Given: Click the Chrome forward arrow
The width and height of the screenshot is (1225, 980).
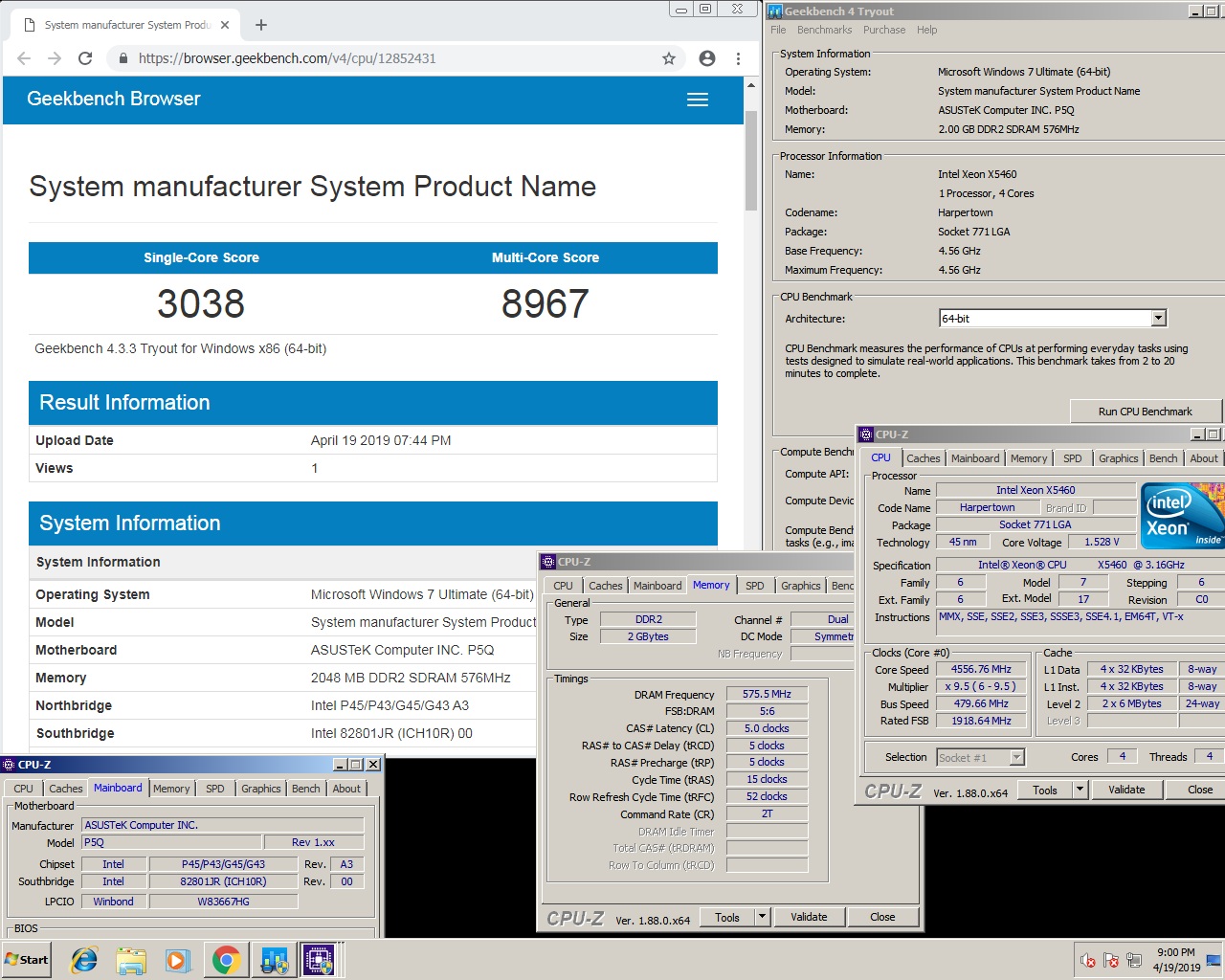Looking at the screenshot, I should 55,58.
